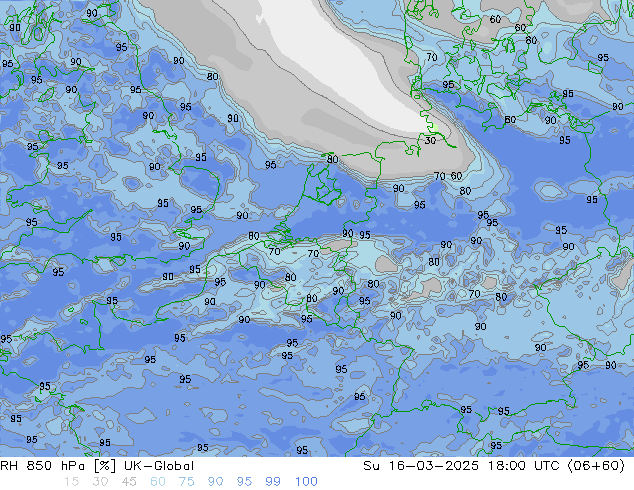This screenshot has height=490, width=634.
Task: Click legend value '100' in the color scale
Action: [306, 482]
